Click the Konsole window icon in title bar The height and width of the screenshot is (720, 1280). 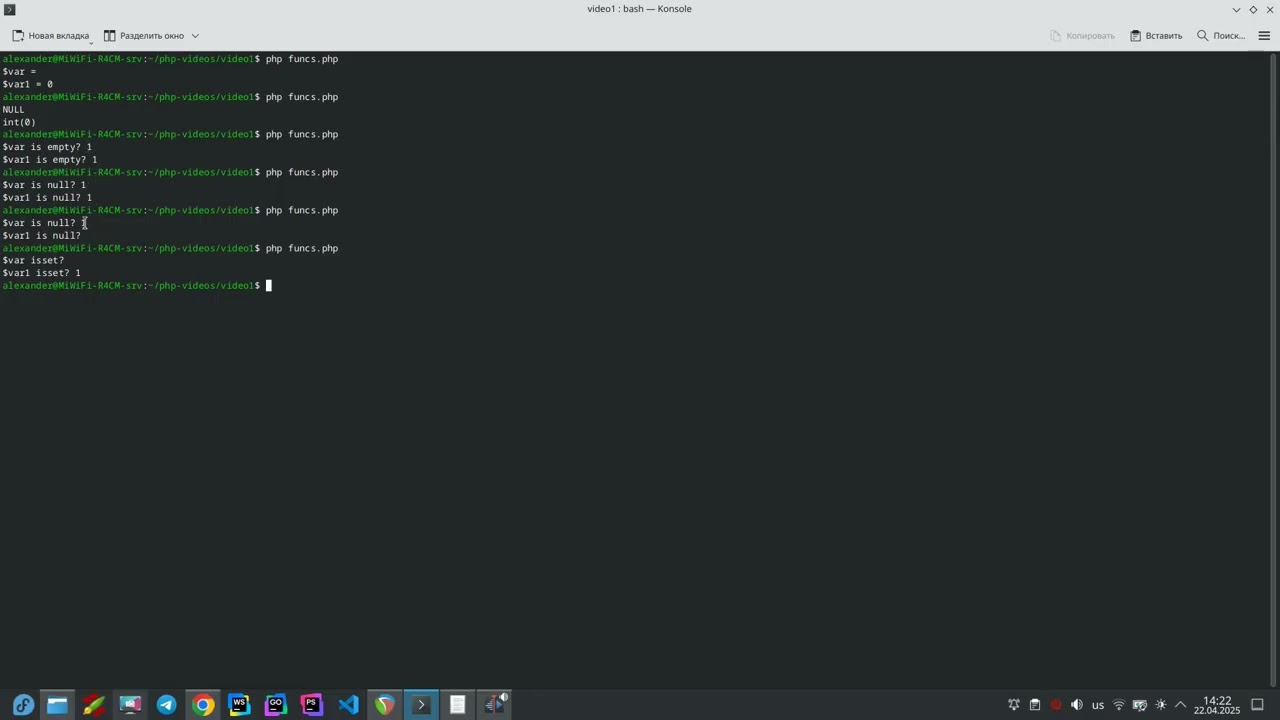9,9
